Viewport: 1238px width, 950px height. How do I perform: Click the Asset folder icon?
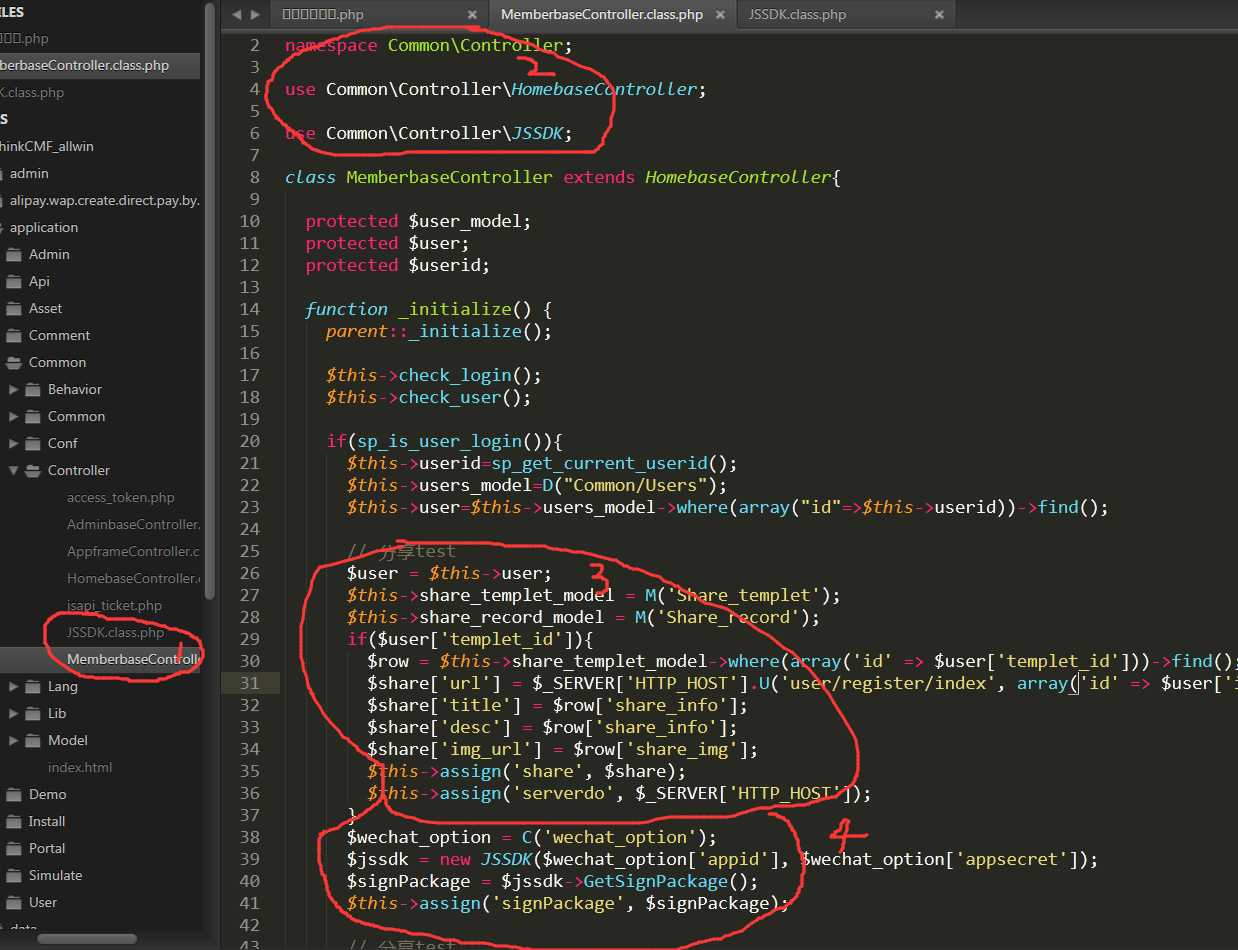(x=13, y=309)
